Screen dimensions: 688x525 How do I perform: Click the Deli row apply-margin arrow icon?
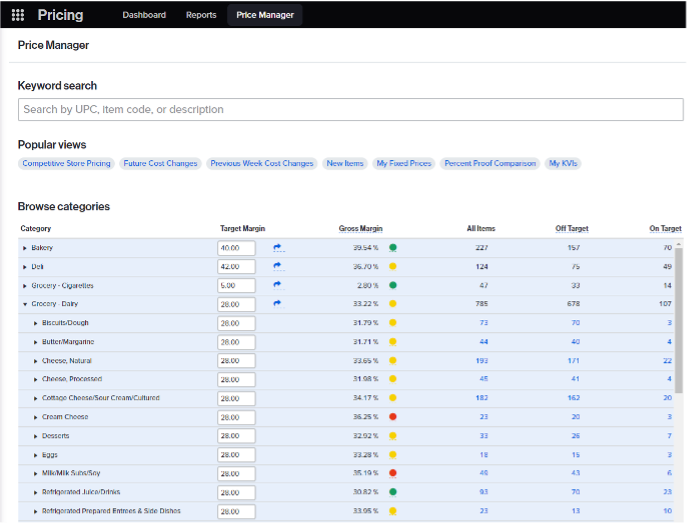(278, 266)
